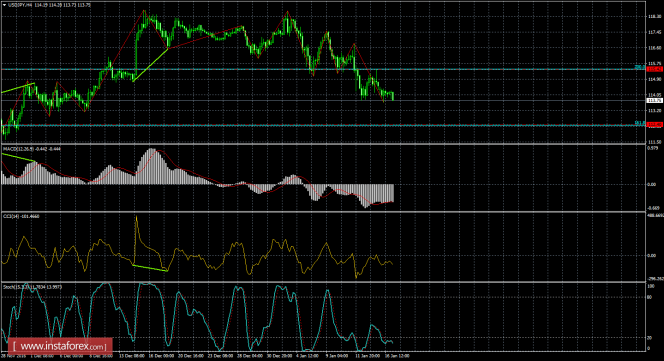This screenshot has height=361, width=664.
Task: Select the yellow-green divergence line on MACD panel
Action: pos(19,158)
